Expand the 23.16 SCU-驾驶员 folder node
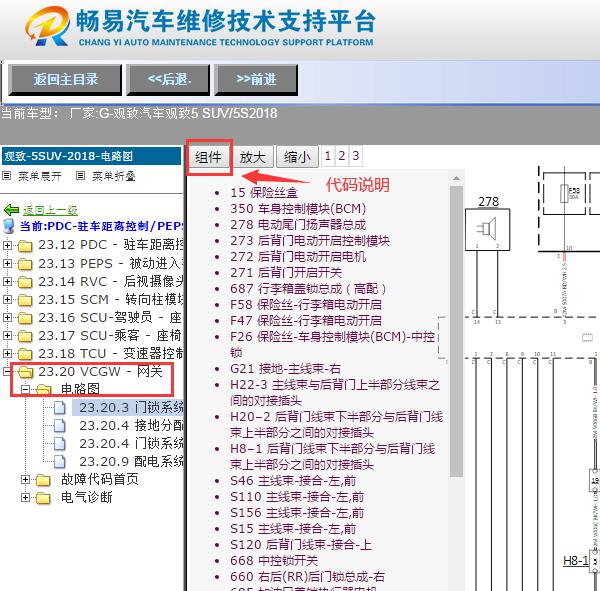Viewport: 600px width, 591px height. tap(7, 317)
